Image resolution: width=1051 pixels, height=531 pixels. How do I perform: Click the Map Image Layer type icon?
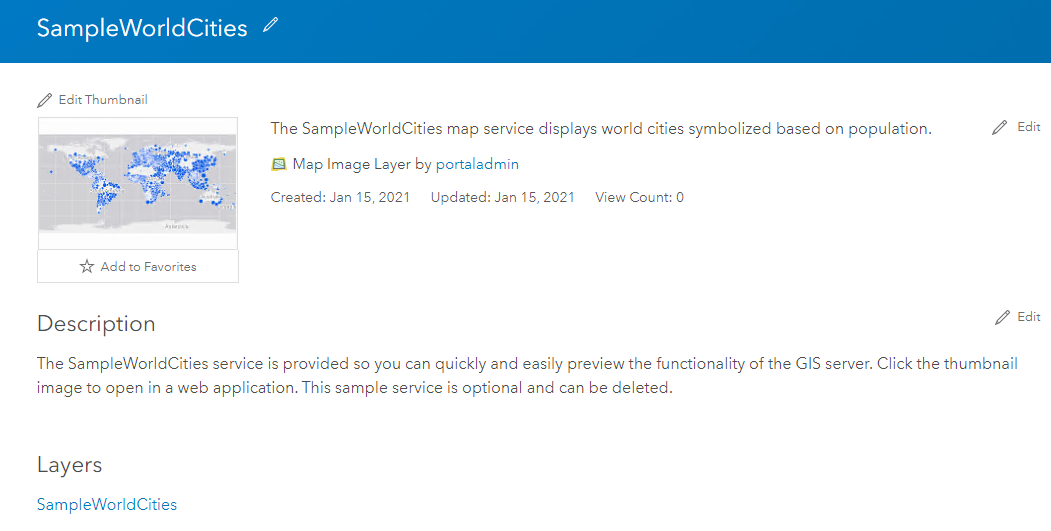(x=279, y=165)
